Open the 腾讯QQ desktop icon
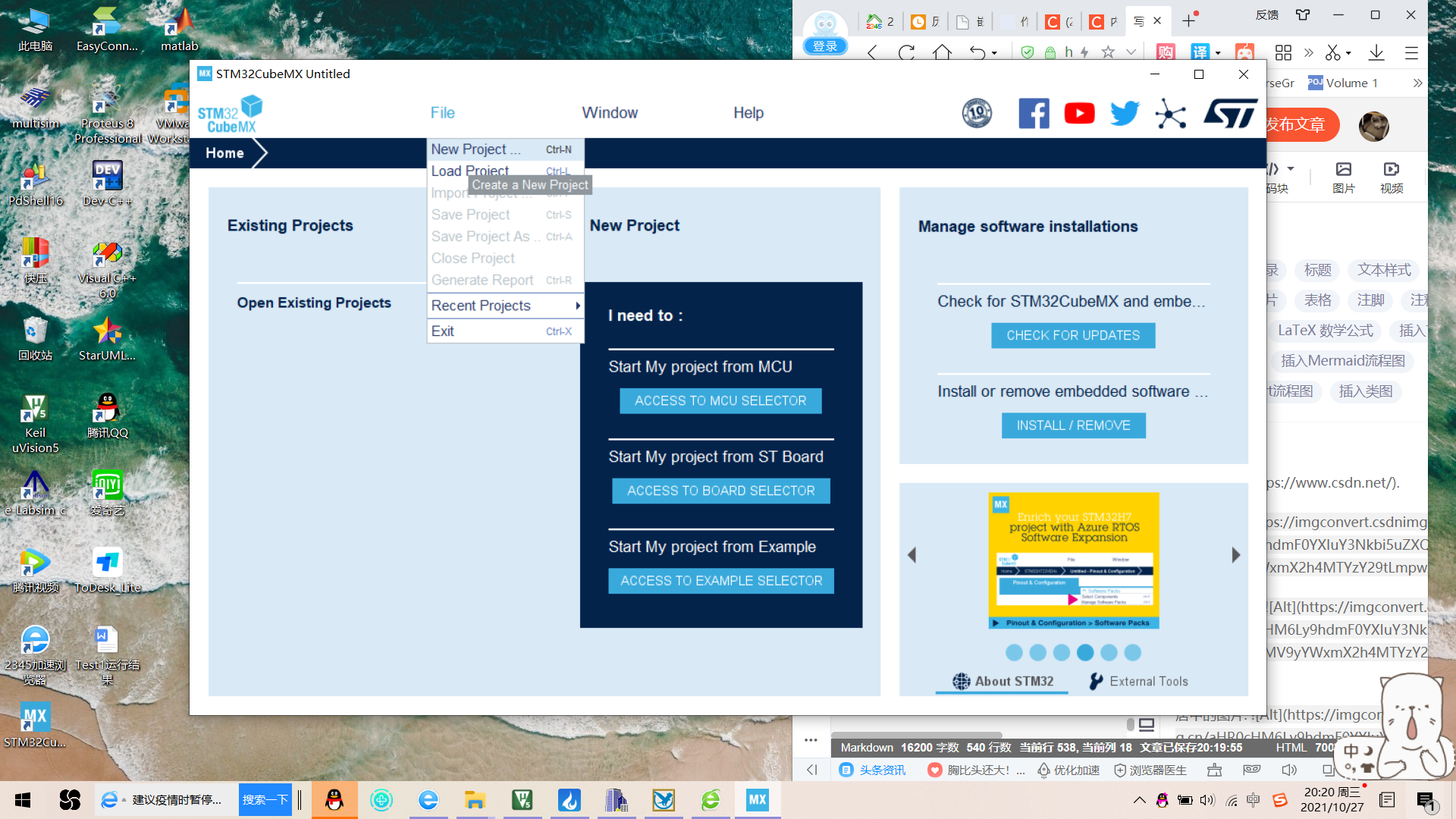This screenshot has width=1456, height=819. 107,416
